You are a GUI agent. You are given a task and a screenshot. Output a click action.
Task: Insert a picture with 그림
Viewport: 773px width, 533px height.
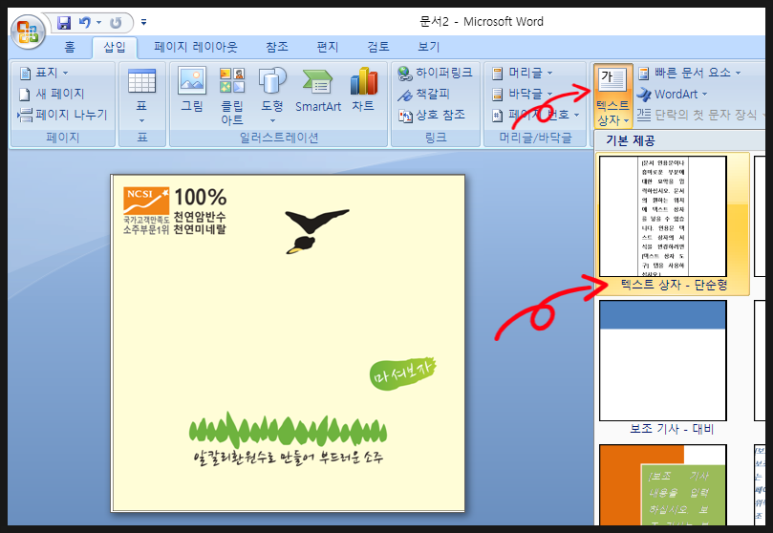coord(192,89)
